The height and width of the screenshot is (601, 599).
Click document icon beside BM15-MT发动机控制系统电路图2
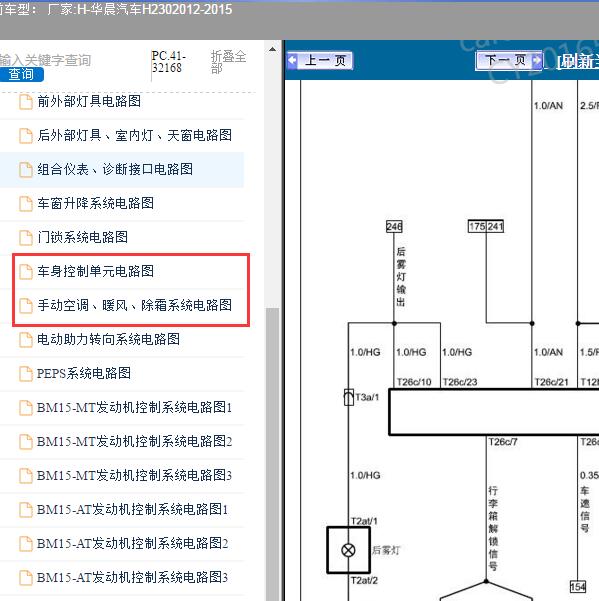26,442
